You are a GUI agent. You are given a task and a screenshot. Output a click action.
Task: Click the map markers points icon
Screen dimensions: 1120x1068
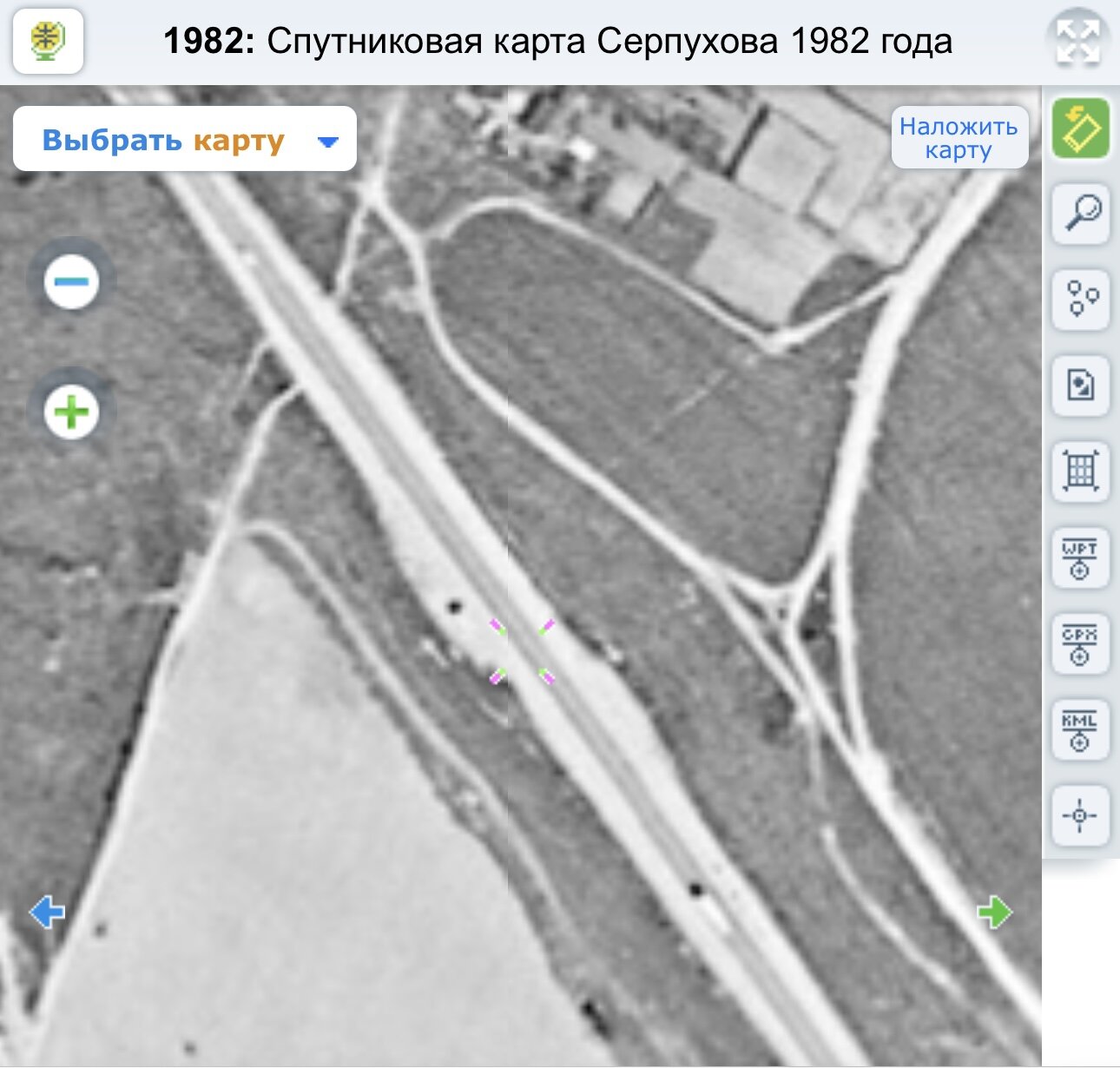click(x=1080, y=299)
